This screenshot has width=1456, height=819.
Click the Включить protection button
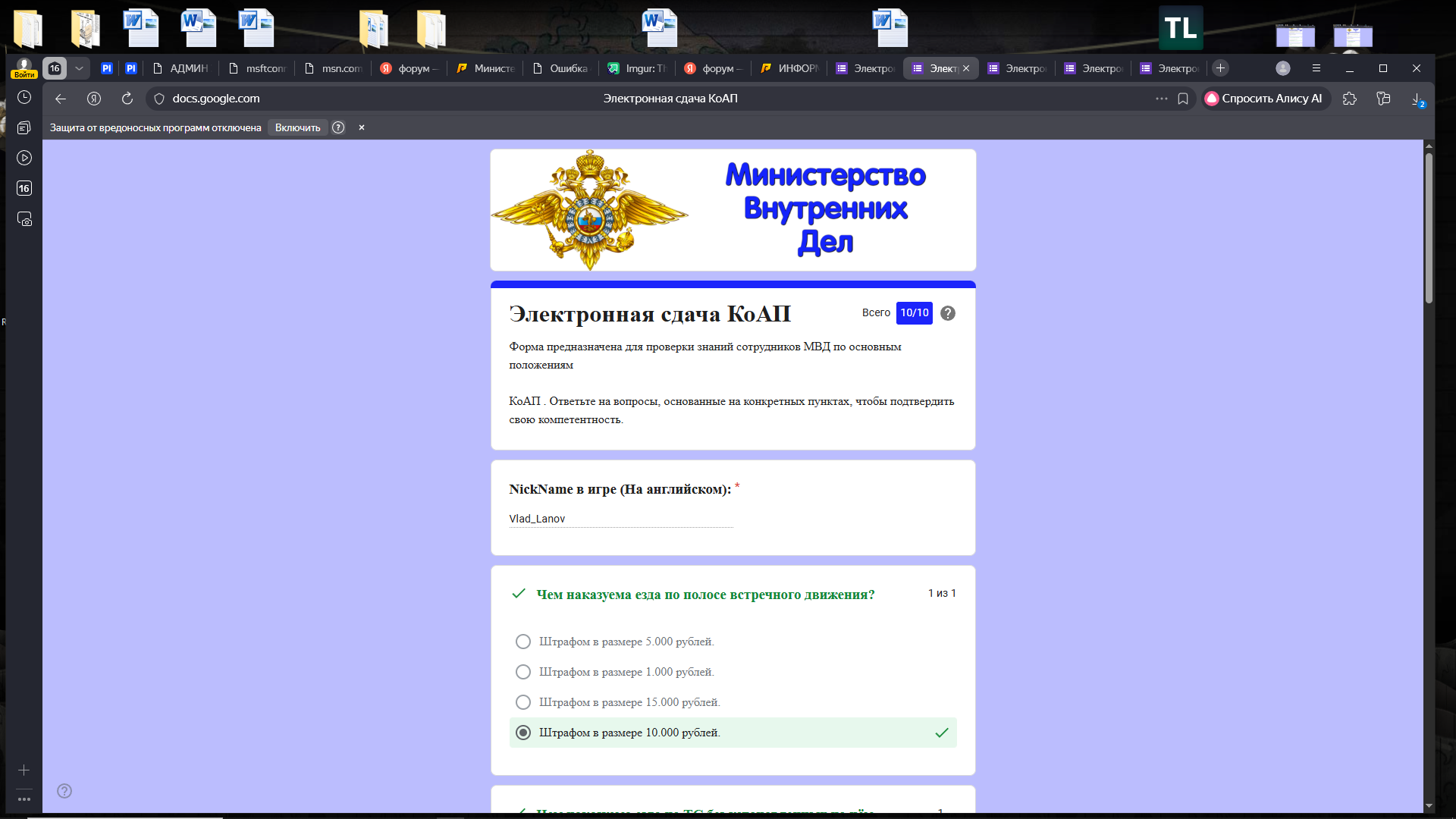click(x=297, y=127)
